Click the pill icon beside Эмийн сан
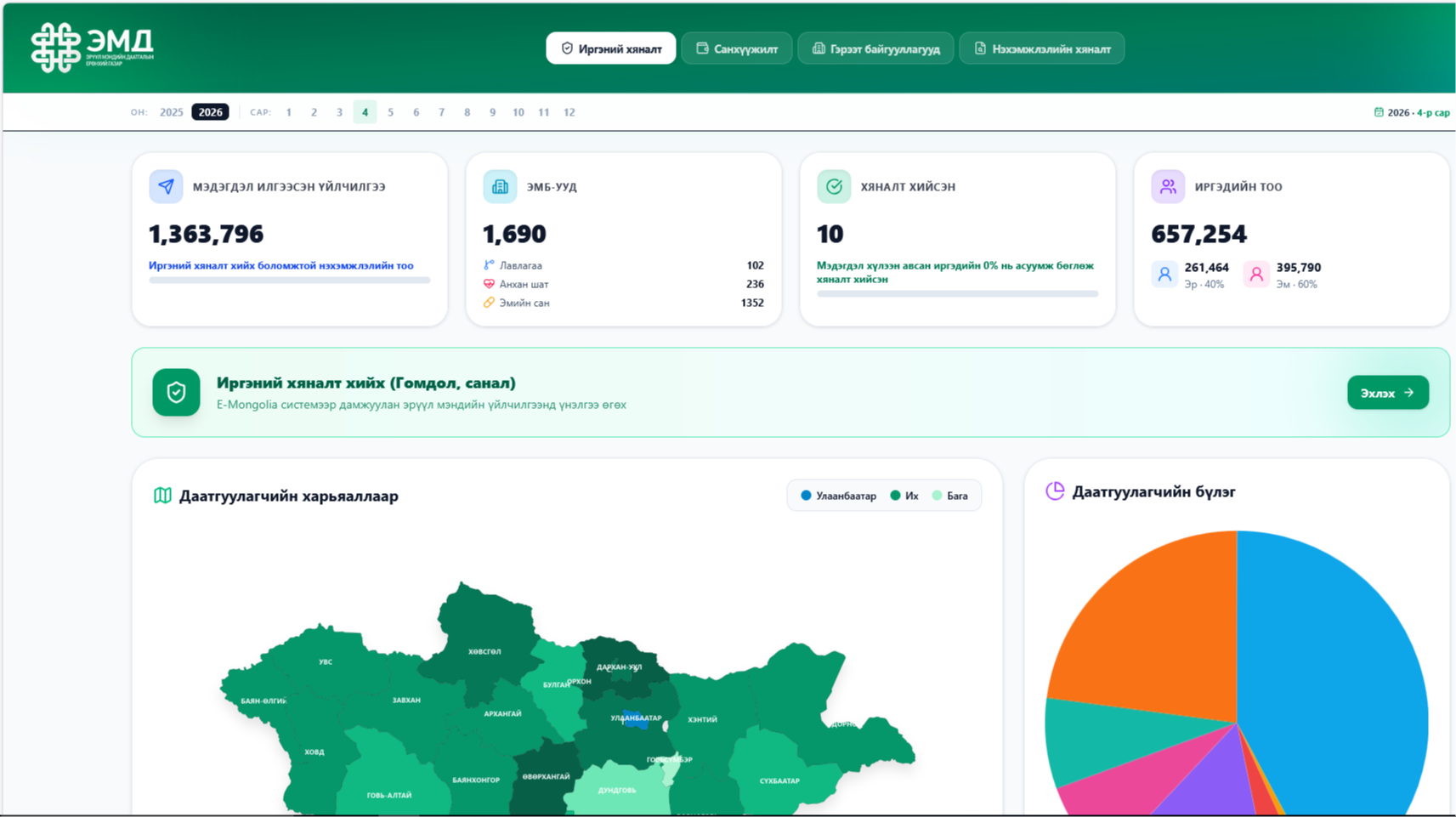1456x817 pixels. pos(489,303)
